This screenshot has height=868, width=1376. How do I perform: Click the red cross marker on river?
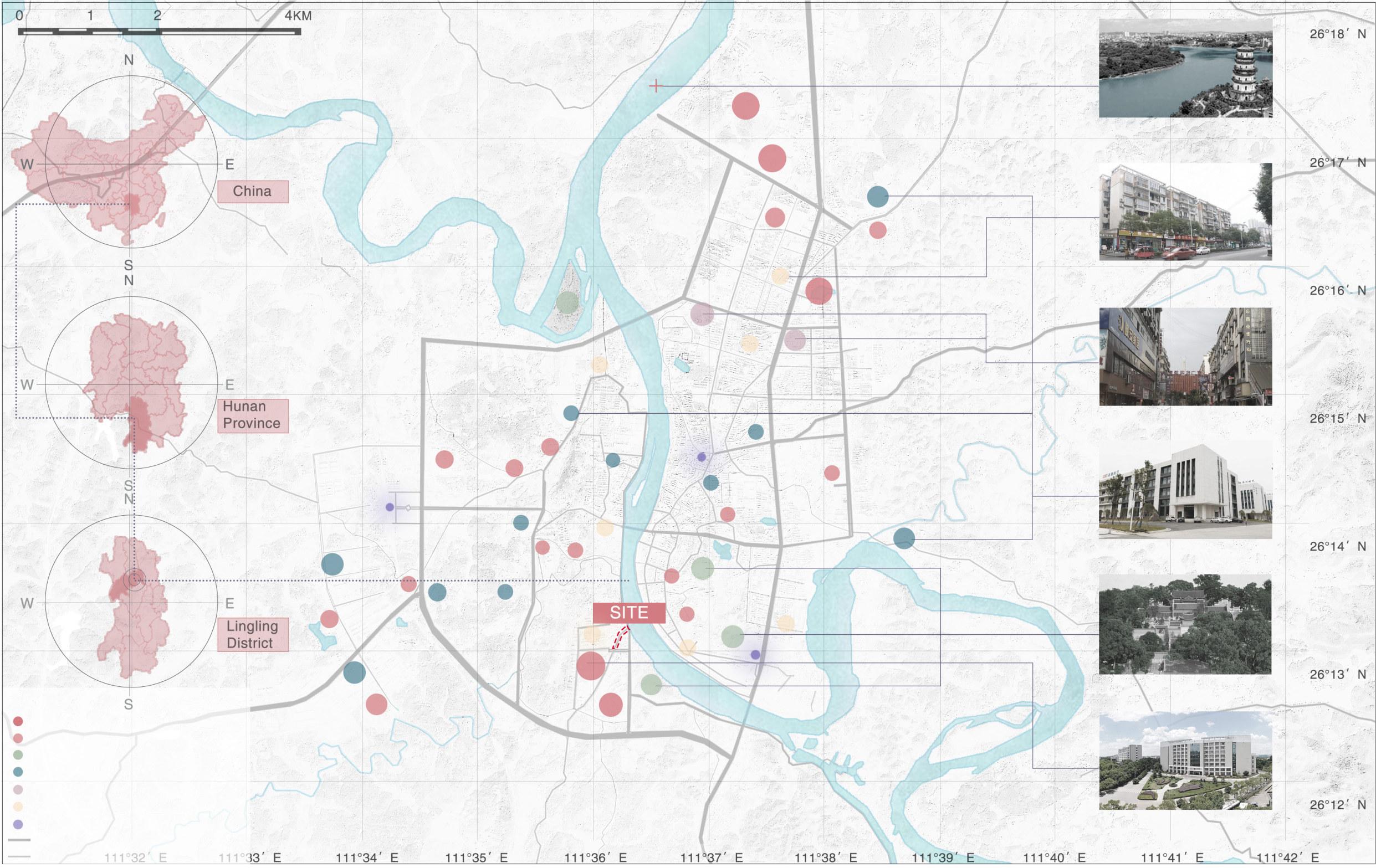656,86
